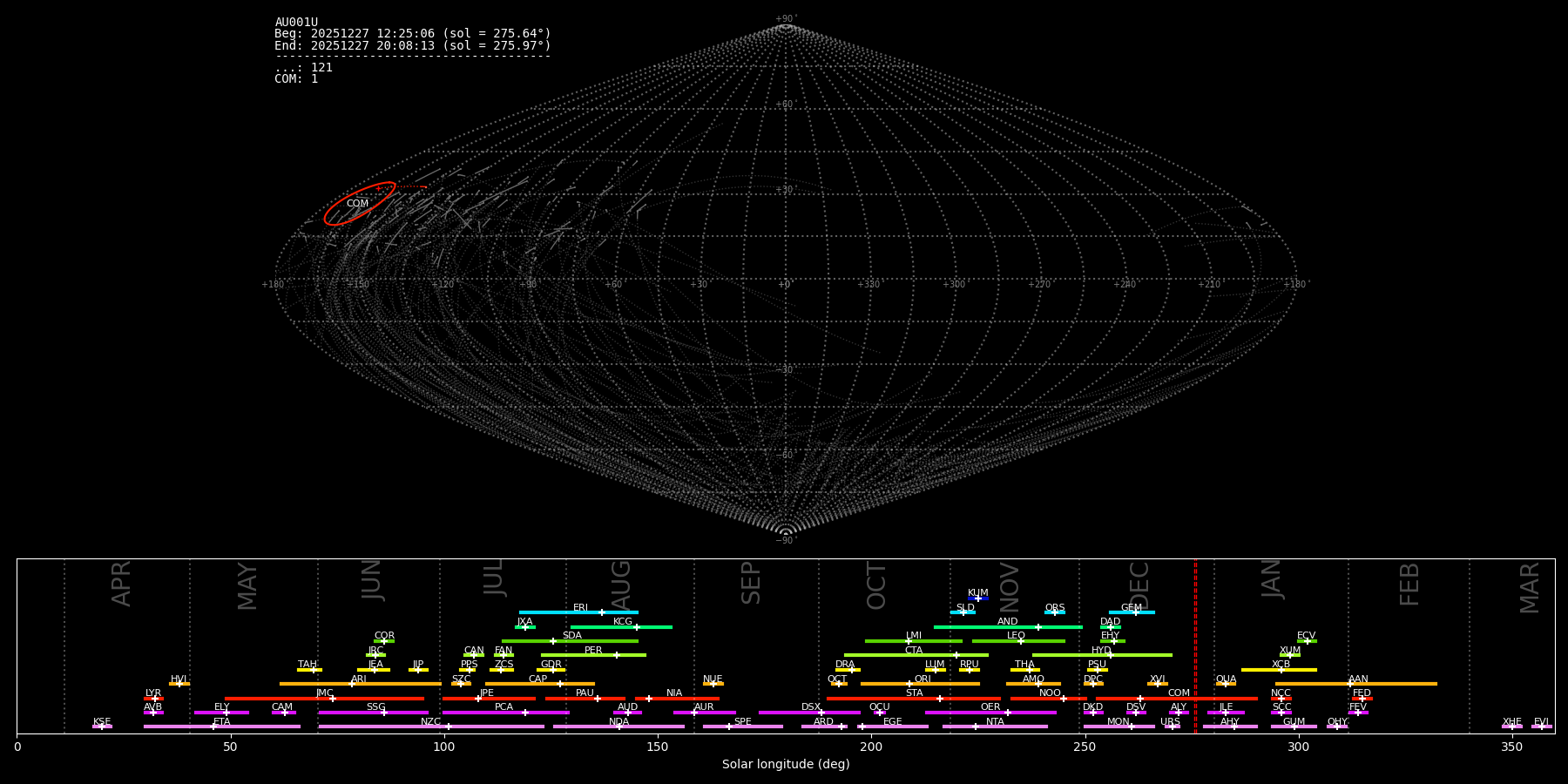
Task: Click the COR shower label
Action: point(384,636)
